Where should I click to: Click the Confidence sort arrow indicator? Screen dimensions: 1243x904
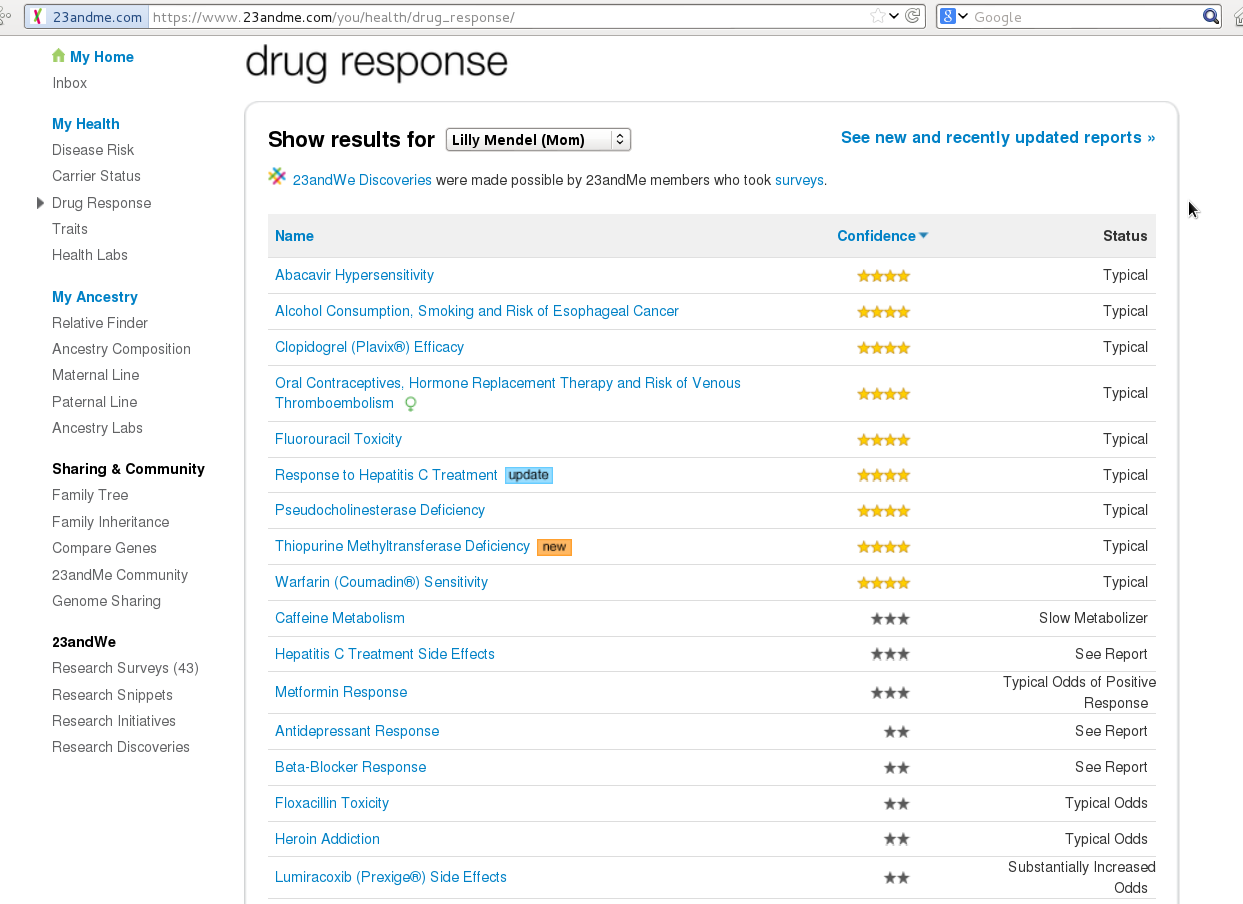click(924, 236)
